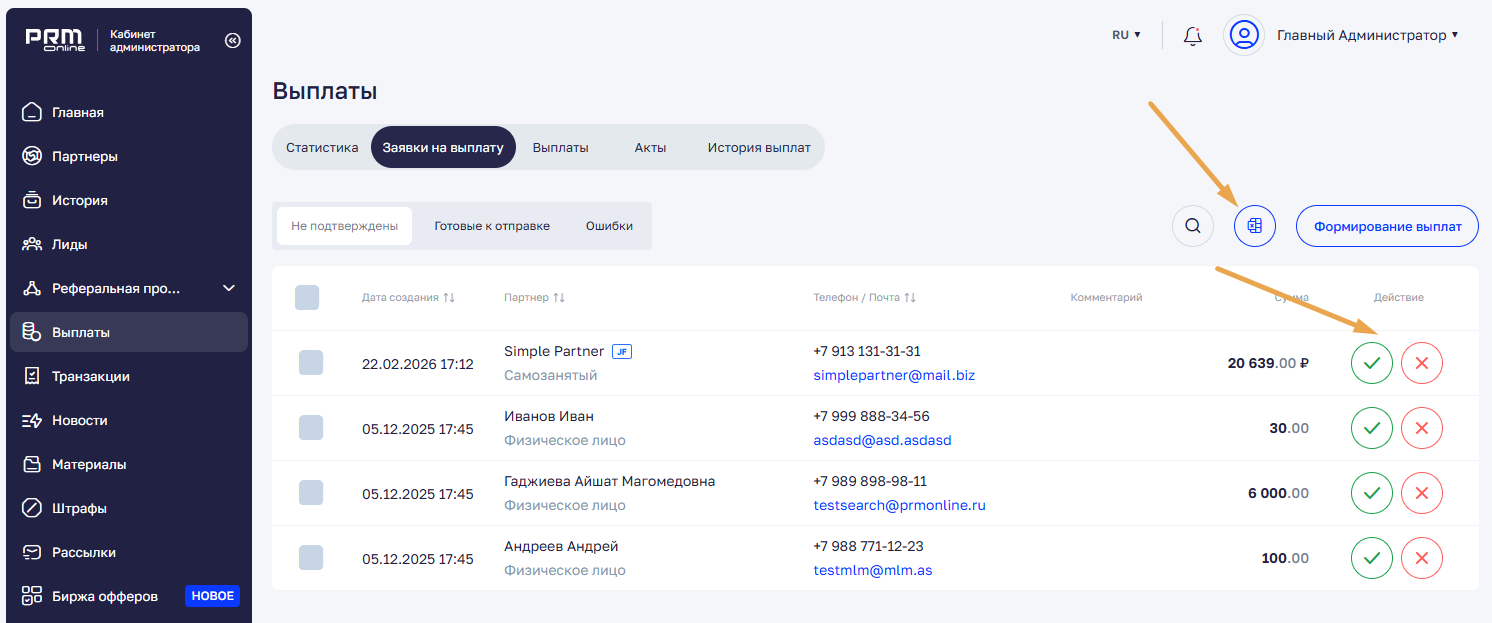Open the Готовые к отправке filter tab

[x=491, y=226]
